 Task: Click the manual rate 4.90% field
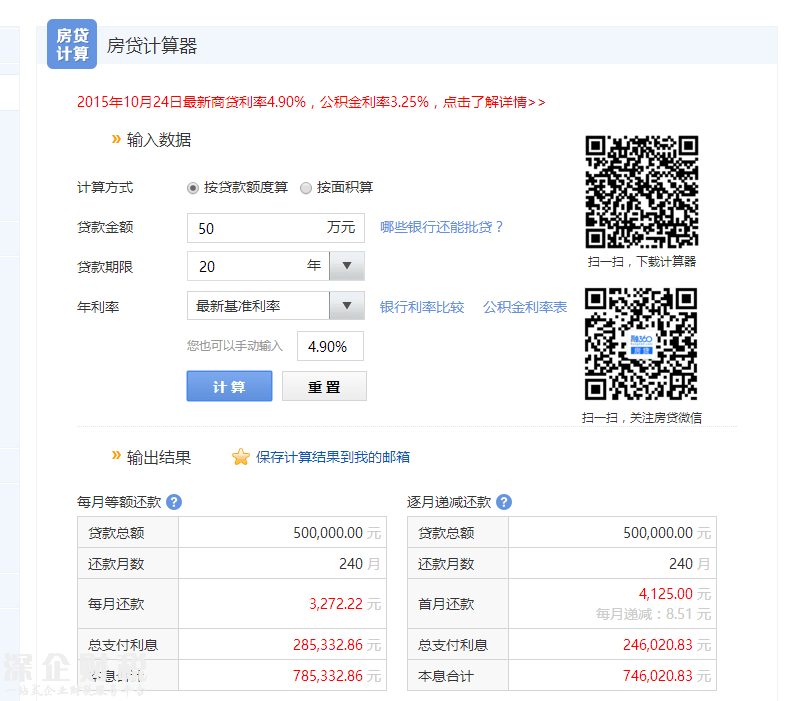(x=330, y=346)
